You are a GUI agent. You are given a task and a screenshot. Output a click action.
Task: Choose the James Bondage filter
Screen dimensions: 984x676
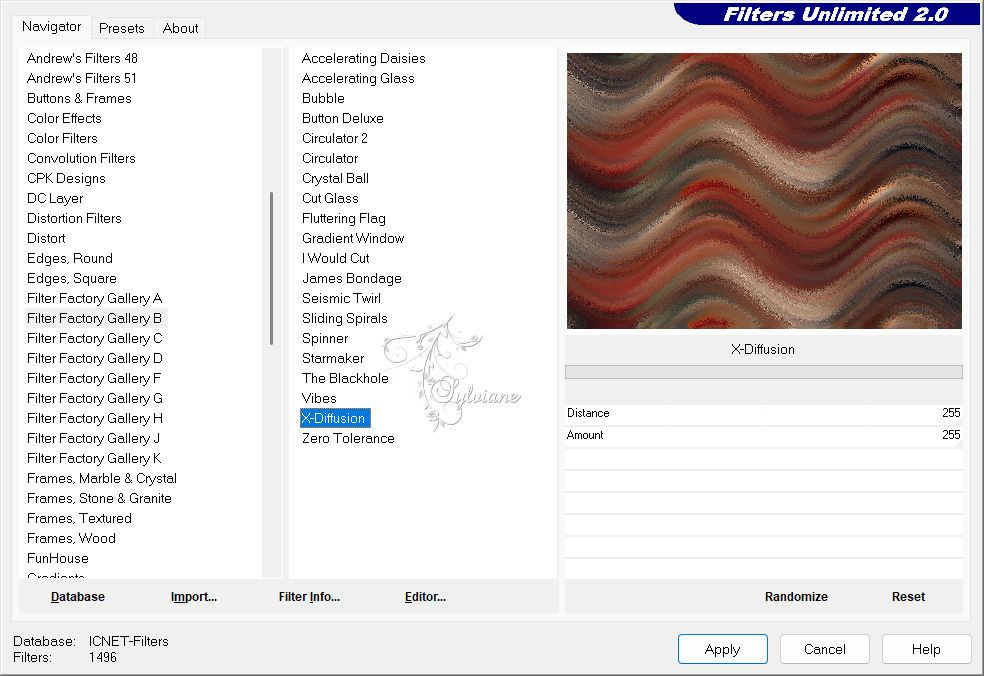click(x=351, y=279)
